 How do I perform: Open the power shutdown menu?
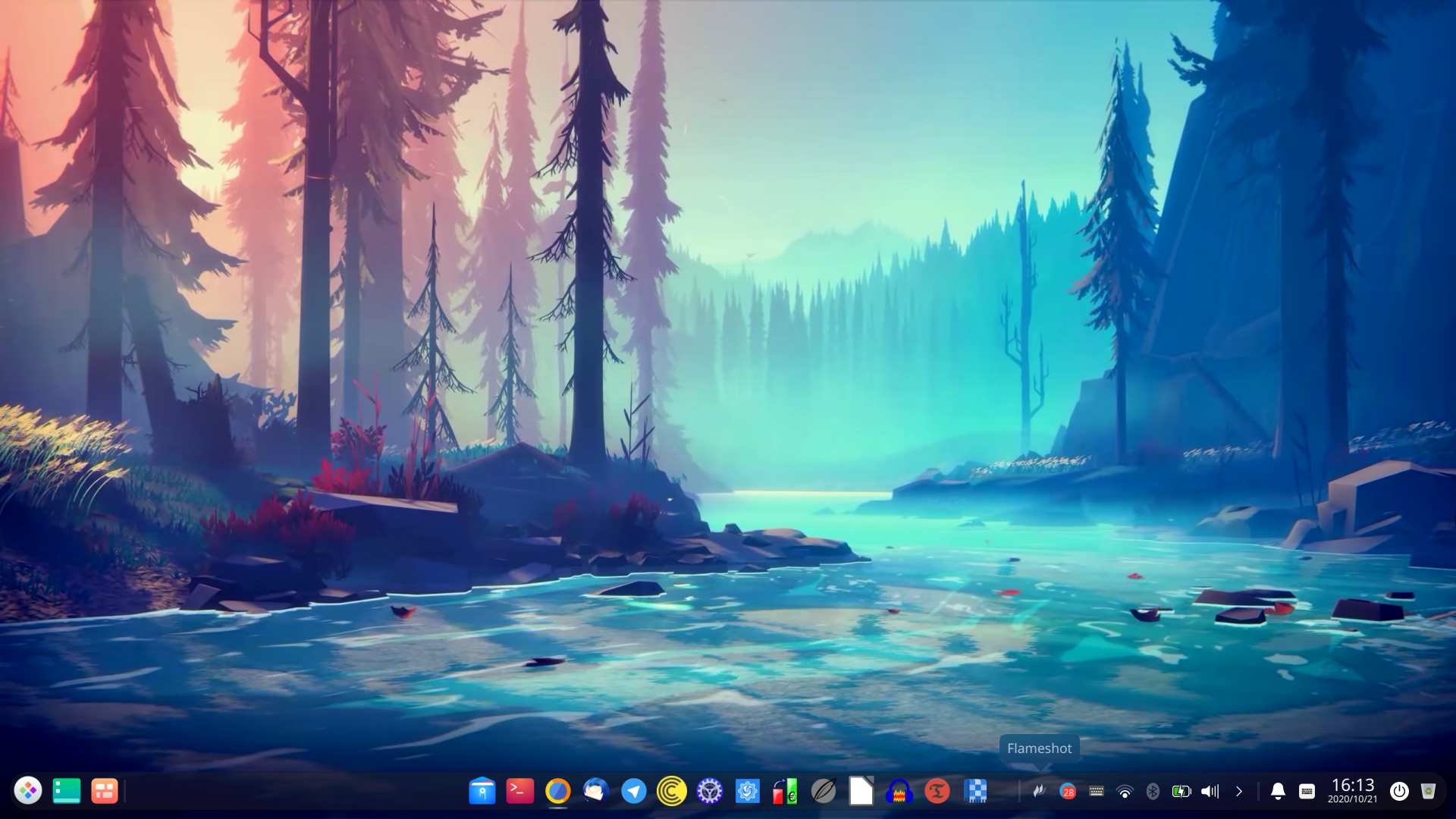[1399, 791]
